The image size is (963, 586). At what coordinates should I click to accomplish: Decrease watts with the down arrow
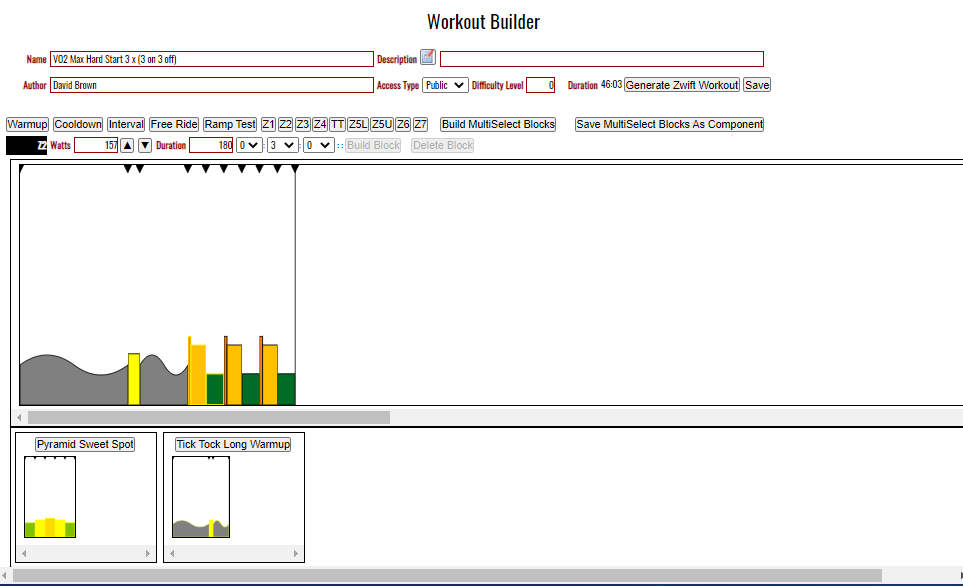(145, 146)
